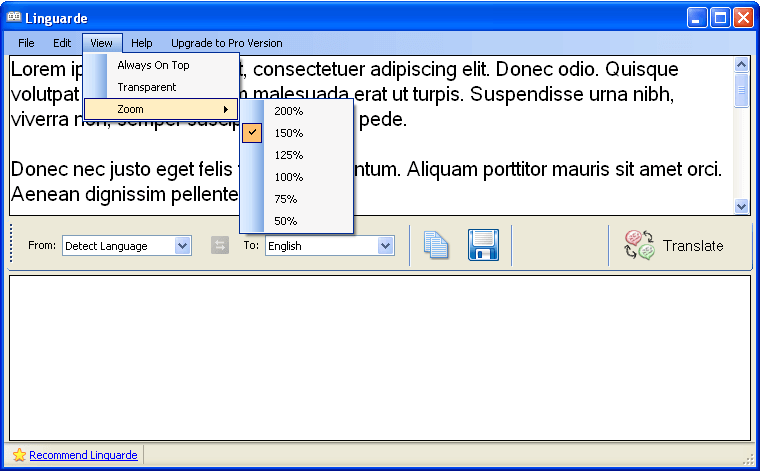Choose 75% zoom from the submenu

pos(285,199)
